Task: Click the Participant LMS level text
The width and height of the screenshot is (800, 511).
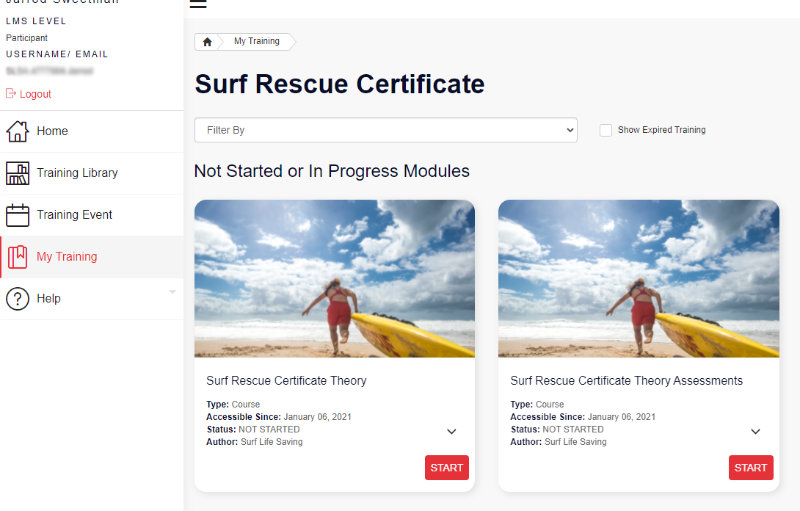Action: point(27,38)
